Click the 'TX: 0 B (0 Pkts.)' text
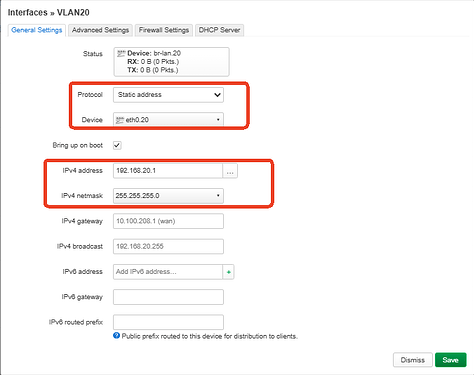The image size is (474, 375). pyautogui.click(x=153, y=70)
